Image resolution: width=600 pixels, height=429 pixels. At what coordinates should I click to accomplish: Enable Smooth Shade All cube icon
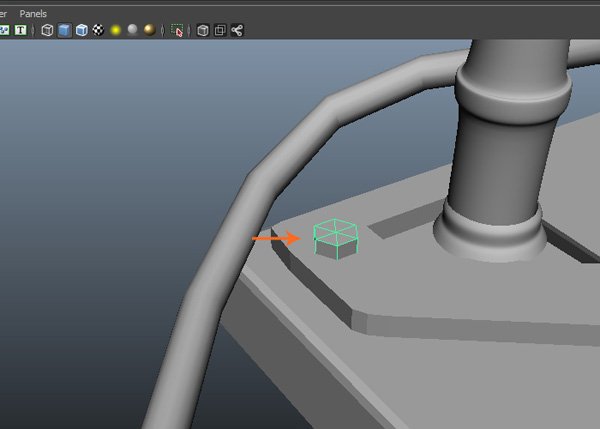click(64, 30)
